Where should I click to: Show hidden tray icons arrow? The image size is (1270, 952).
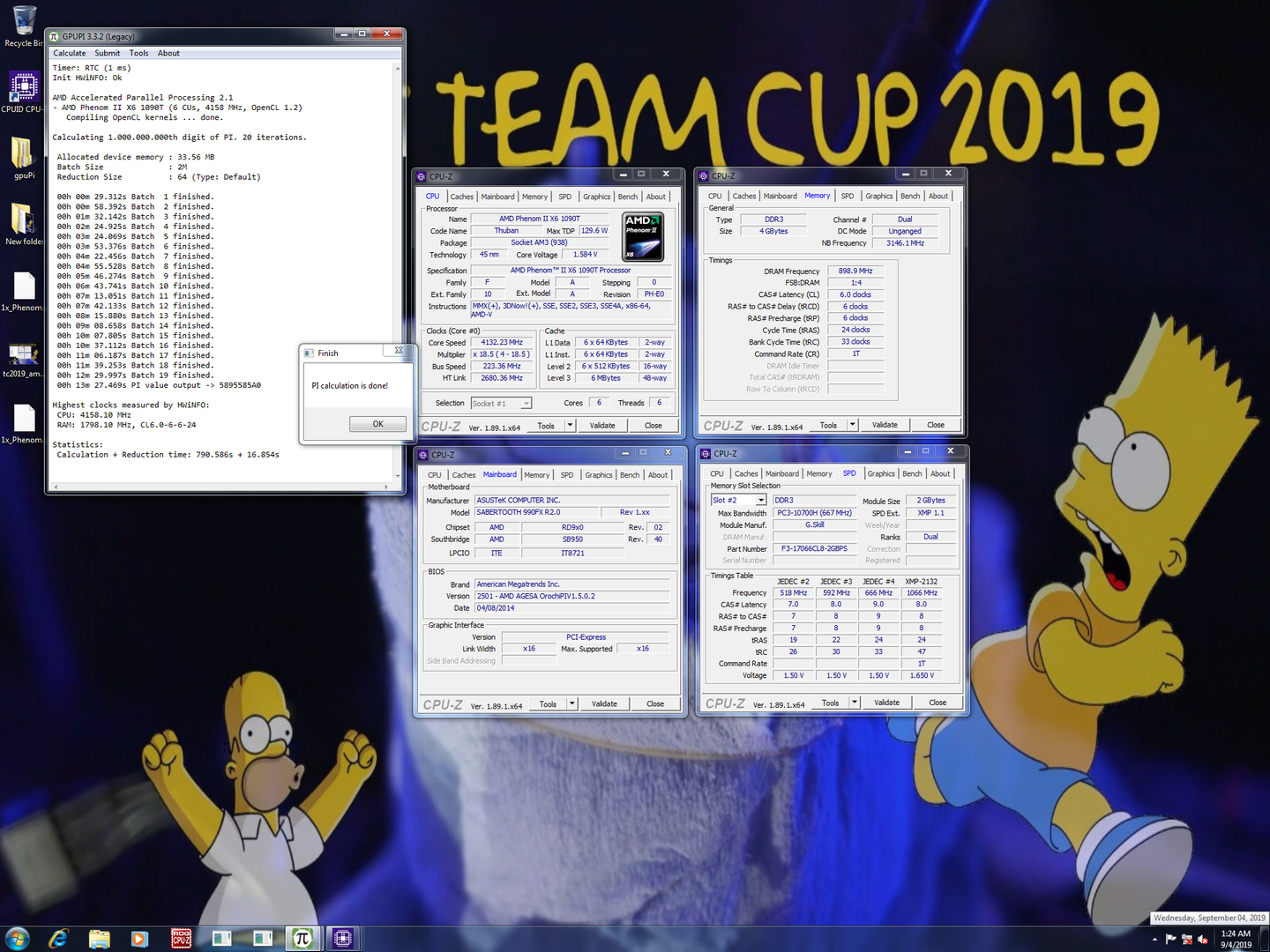coord(1154,939)
